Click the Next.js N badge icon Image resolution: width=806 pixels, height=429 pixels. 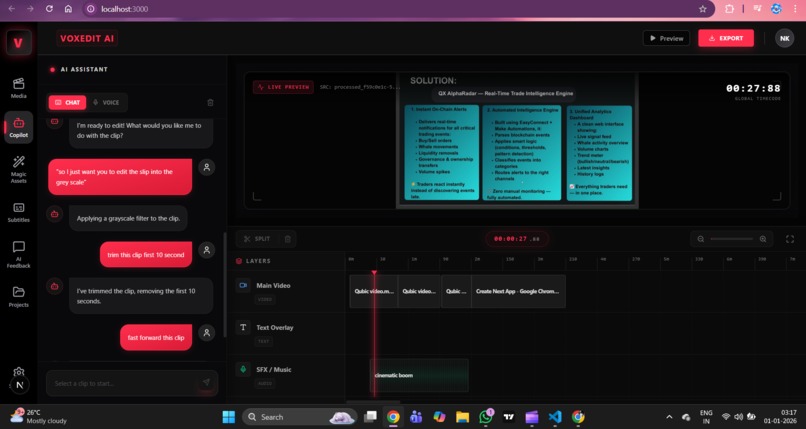[20, 385]
